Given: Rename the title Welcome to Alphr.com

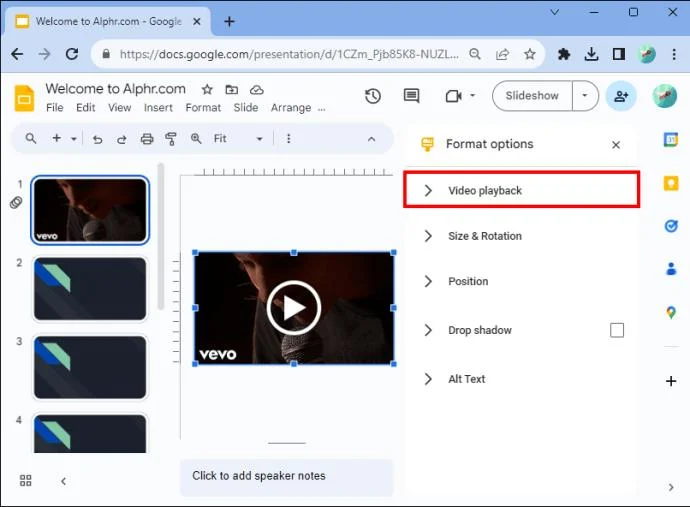Looking at the screenshot, I should coord(115,89).
